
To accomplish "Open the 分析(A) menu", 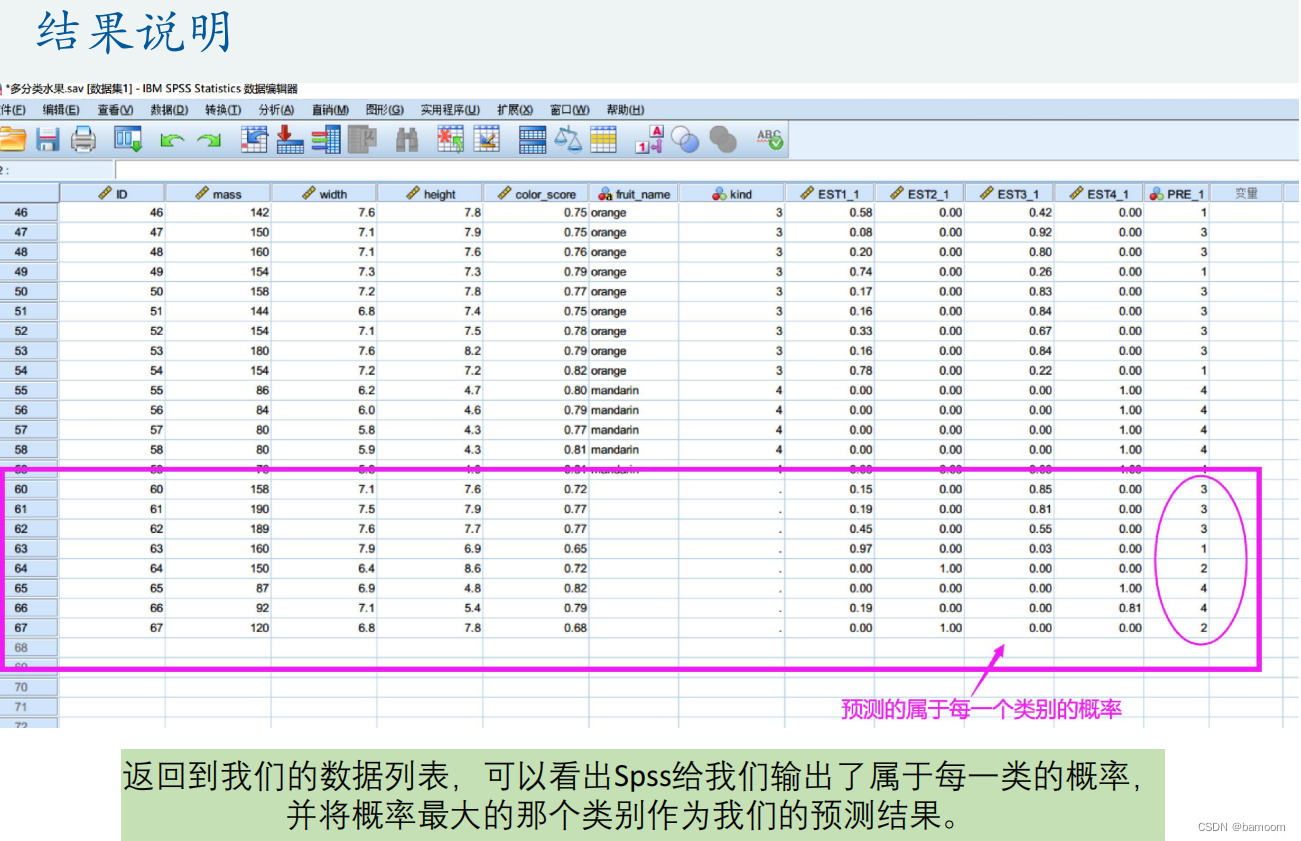I will (x=276, y=110).
